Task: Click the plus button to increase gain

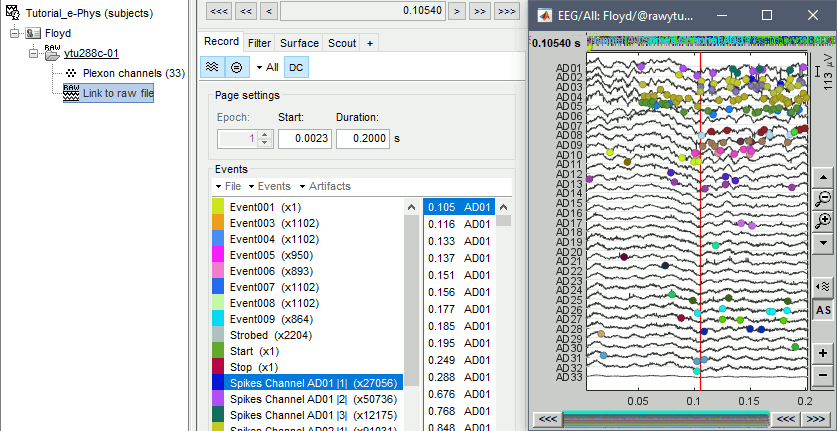Action: tap(823, 353)
